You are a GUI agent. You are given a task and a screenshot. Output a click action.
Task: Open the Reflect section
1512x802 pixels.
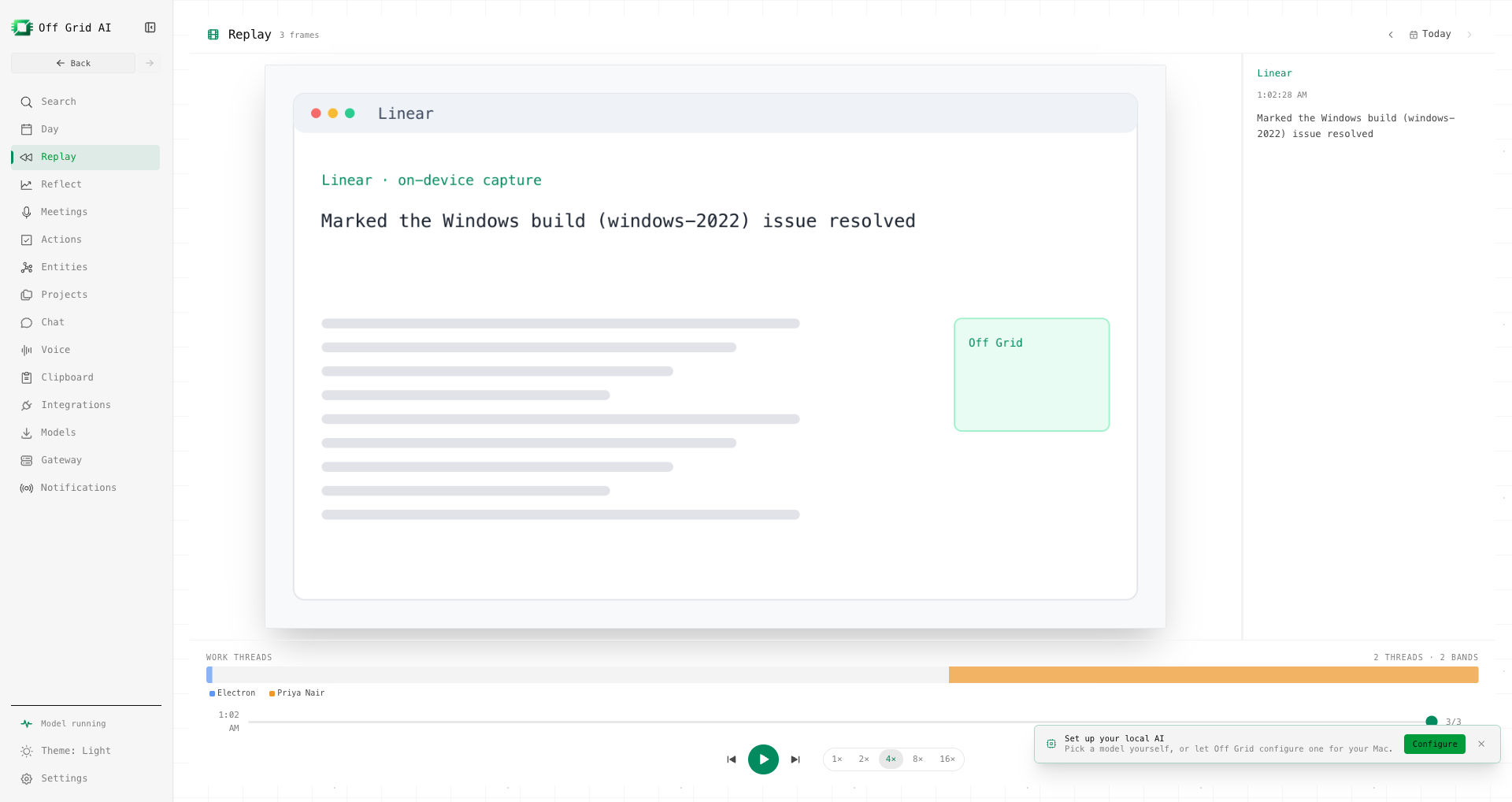click(85, 184)
